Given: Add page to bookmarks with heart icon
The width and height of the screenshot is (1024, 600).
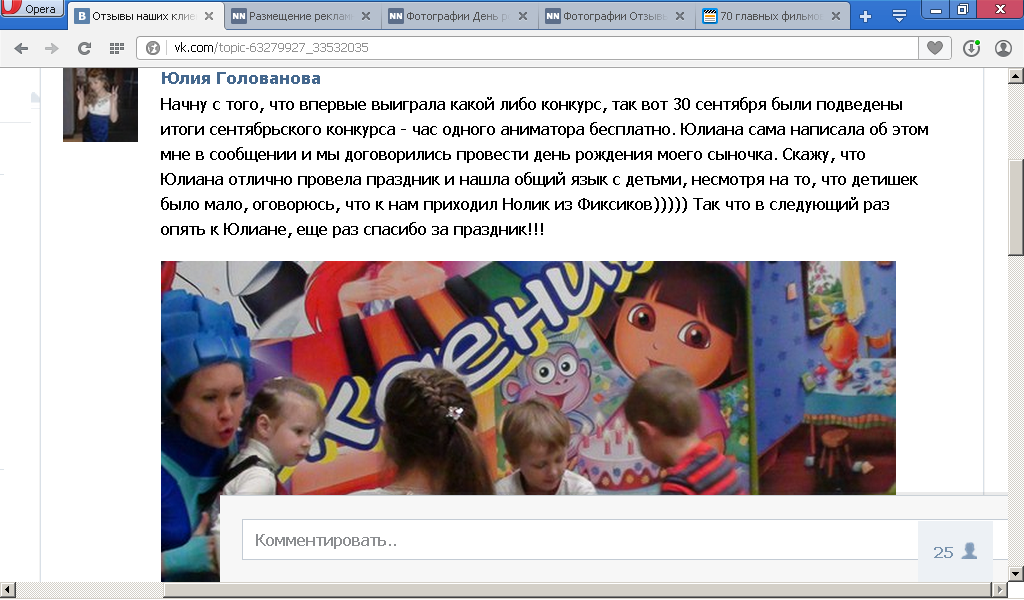Looking at the screenshot, I should point(935,48).
